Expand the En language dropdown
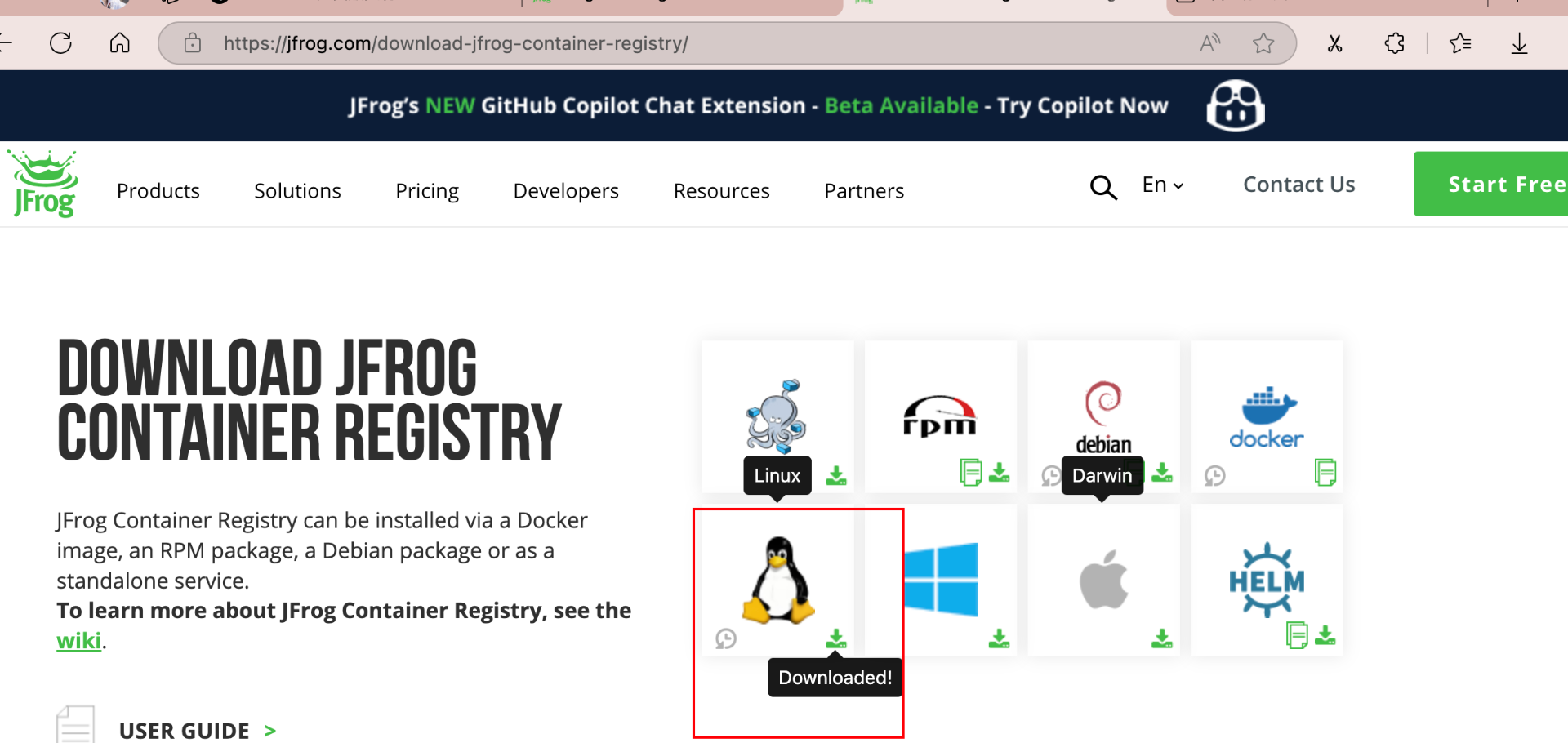The height and width of the screenshot is (743, 1568). [1162, 185]
